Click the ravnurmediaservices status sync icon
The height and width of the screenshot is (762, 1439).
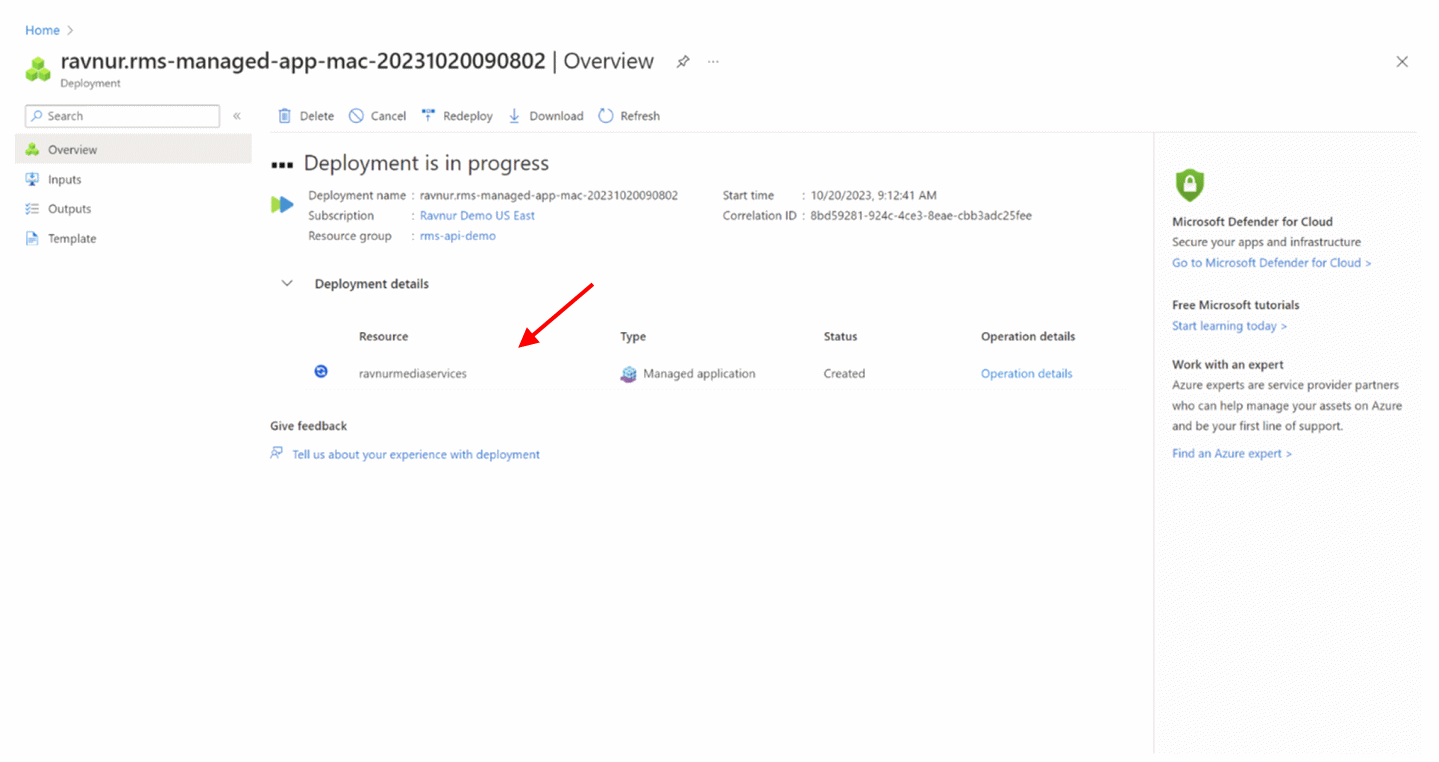coord(321,371)
